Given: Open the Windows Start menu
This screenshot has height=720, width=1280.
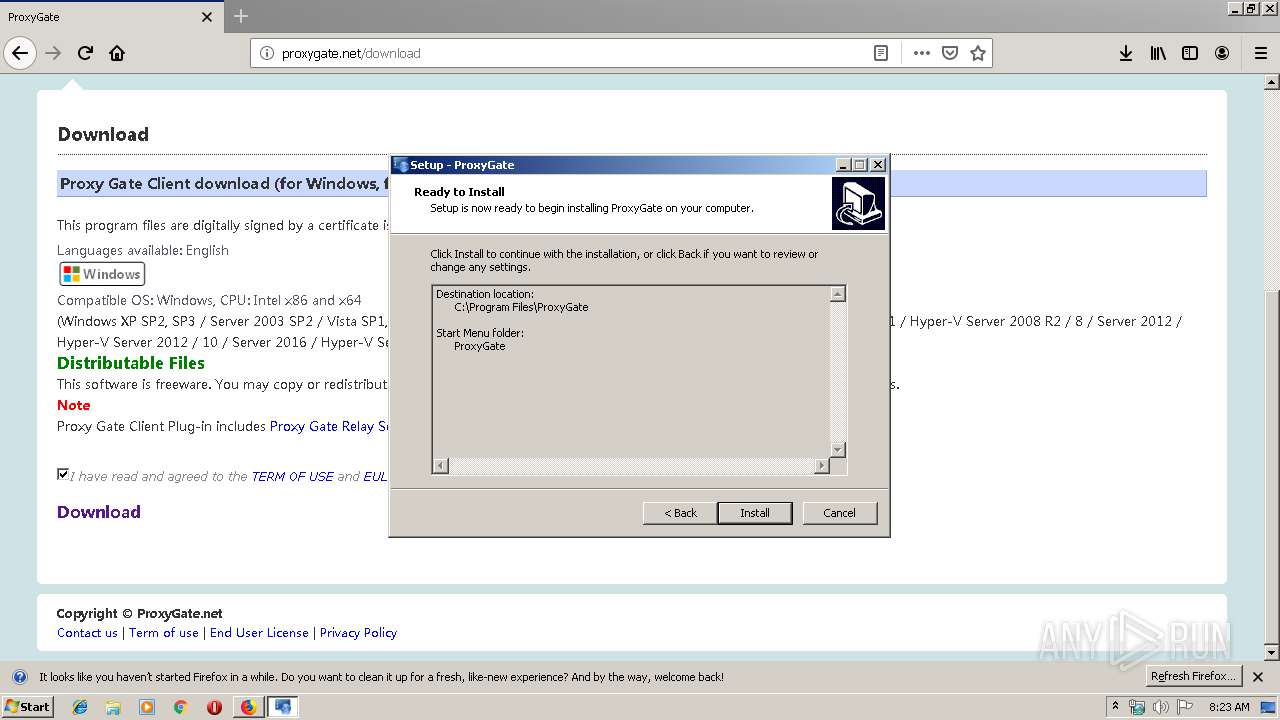Looking at the screenshot, I should (x=28, y=707).
